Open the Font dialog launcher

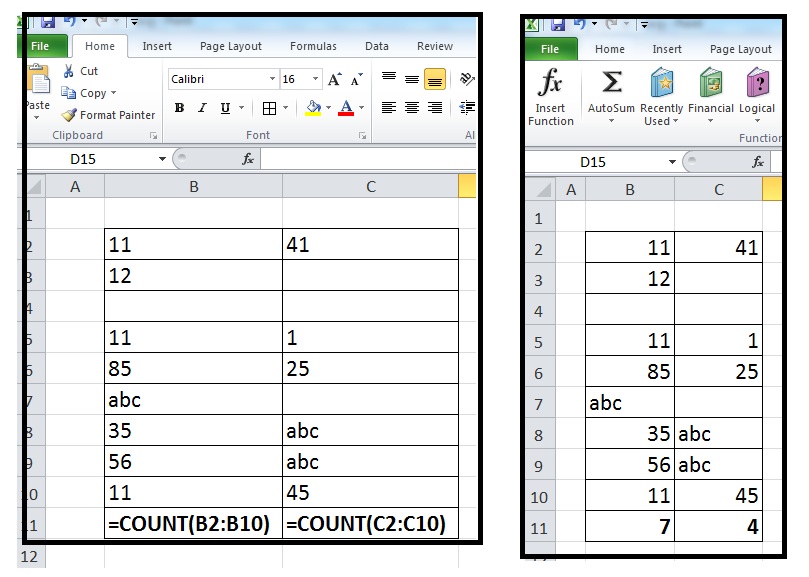[361, 135]
